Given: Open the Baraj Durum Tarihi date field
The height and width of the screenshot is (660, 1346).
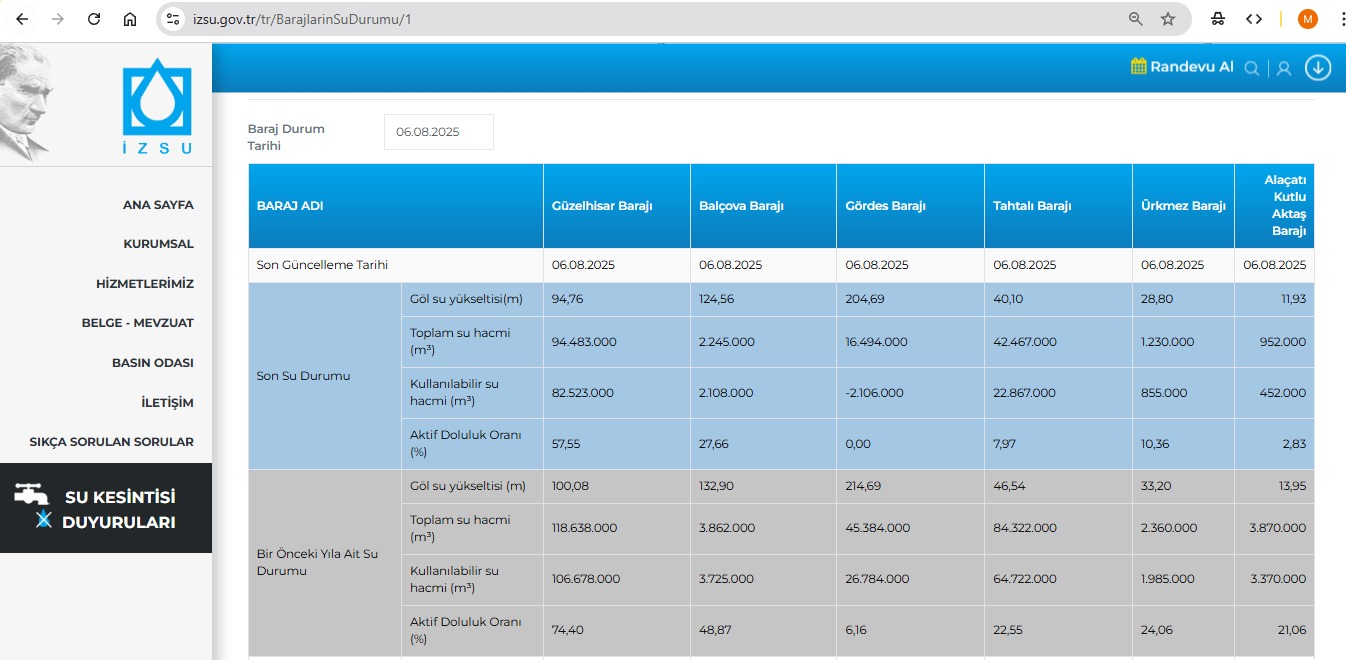Looking at the screenshot, I should pyautogui.click(x=438, y=132).
